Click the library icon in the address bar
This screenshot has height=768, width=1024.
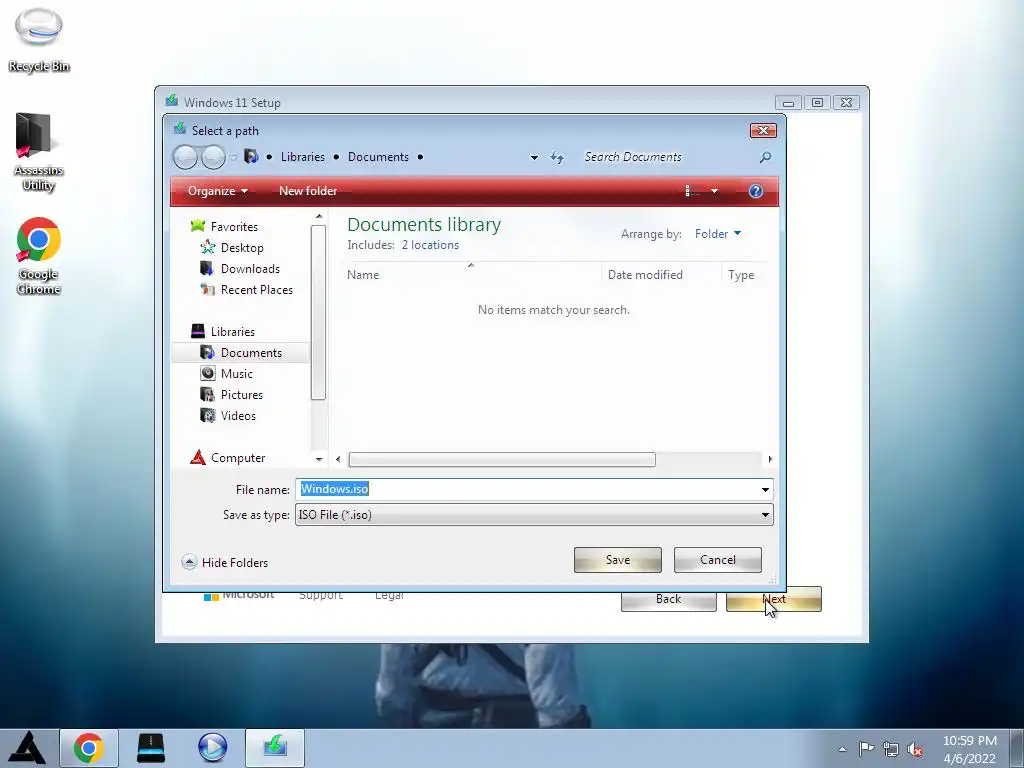click(x=251, y=157)
